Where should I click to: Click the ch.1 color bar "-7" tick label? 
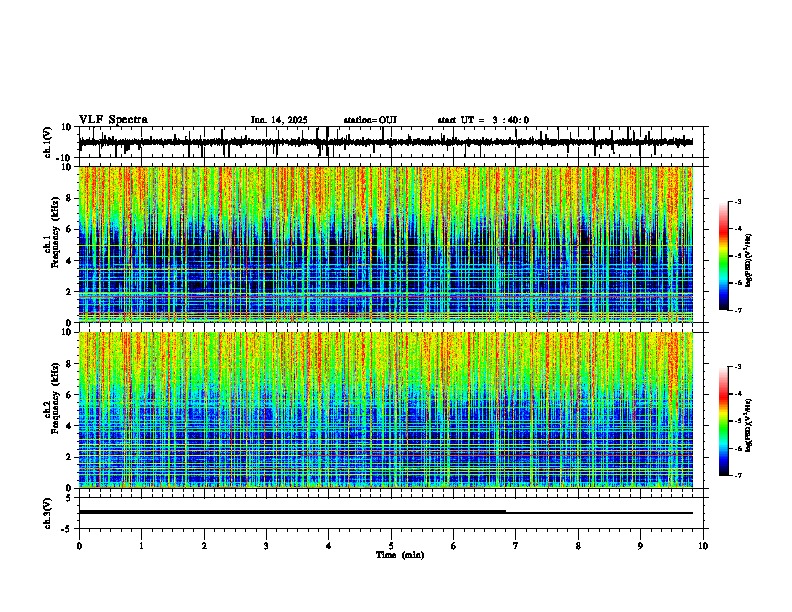(x=738, y=310)
